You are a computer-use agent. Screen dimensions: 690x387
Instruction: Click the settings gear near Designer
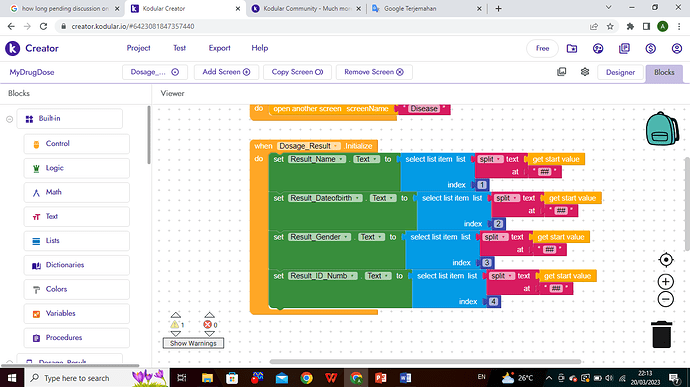coord(584,72)
